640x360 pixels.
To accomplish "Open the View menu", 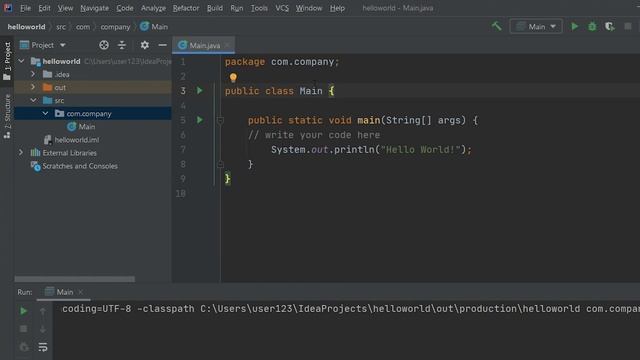I will (65, 8).
